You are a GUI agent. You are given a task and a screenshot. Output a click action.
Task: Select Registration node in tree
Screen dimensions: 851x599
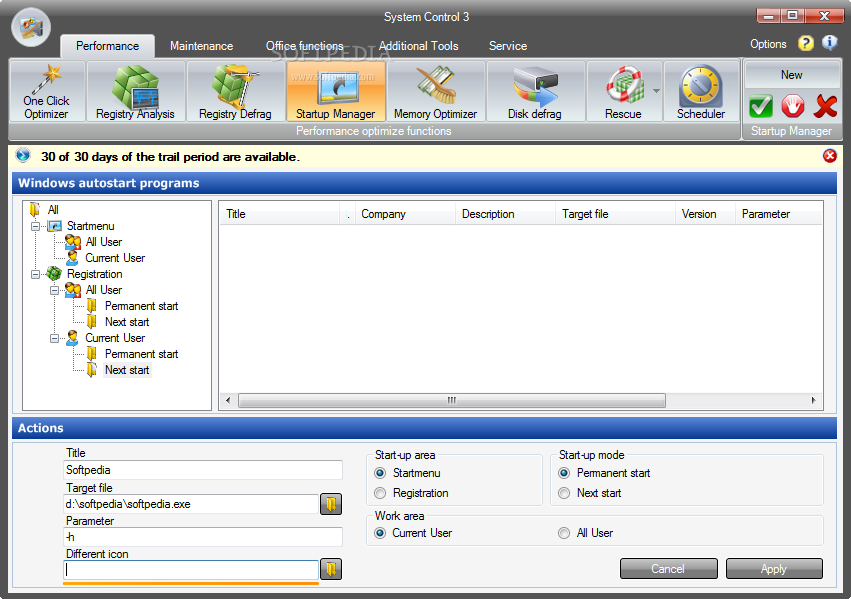(x=94, y=274)
